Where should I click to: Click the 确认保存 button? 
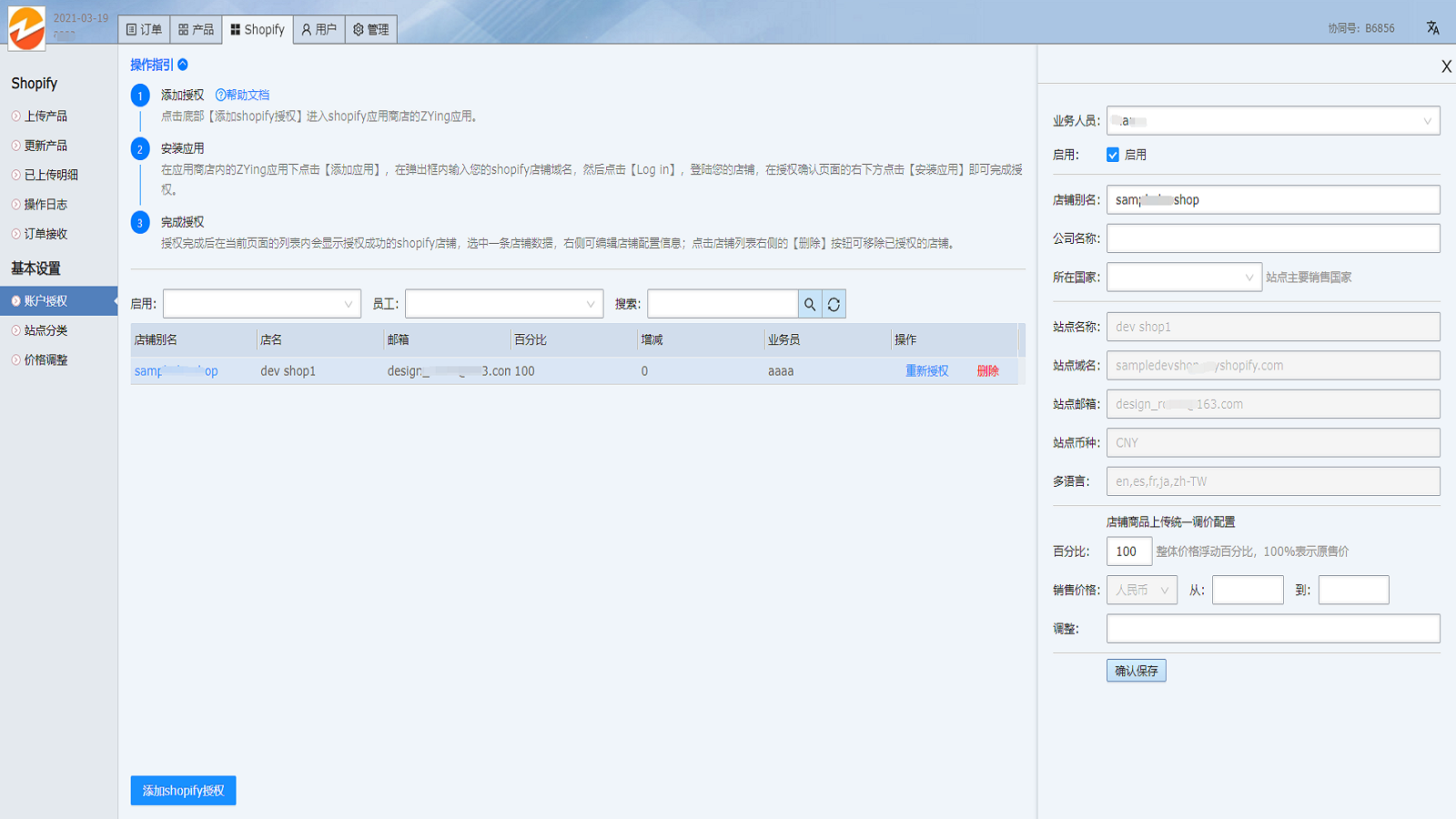pyautogui.click(x=1137, y=671)
